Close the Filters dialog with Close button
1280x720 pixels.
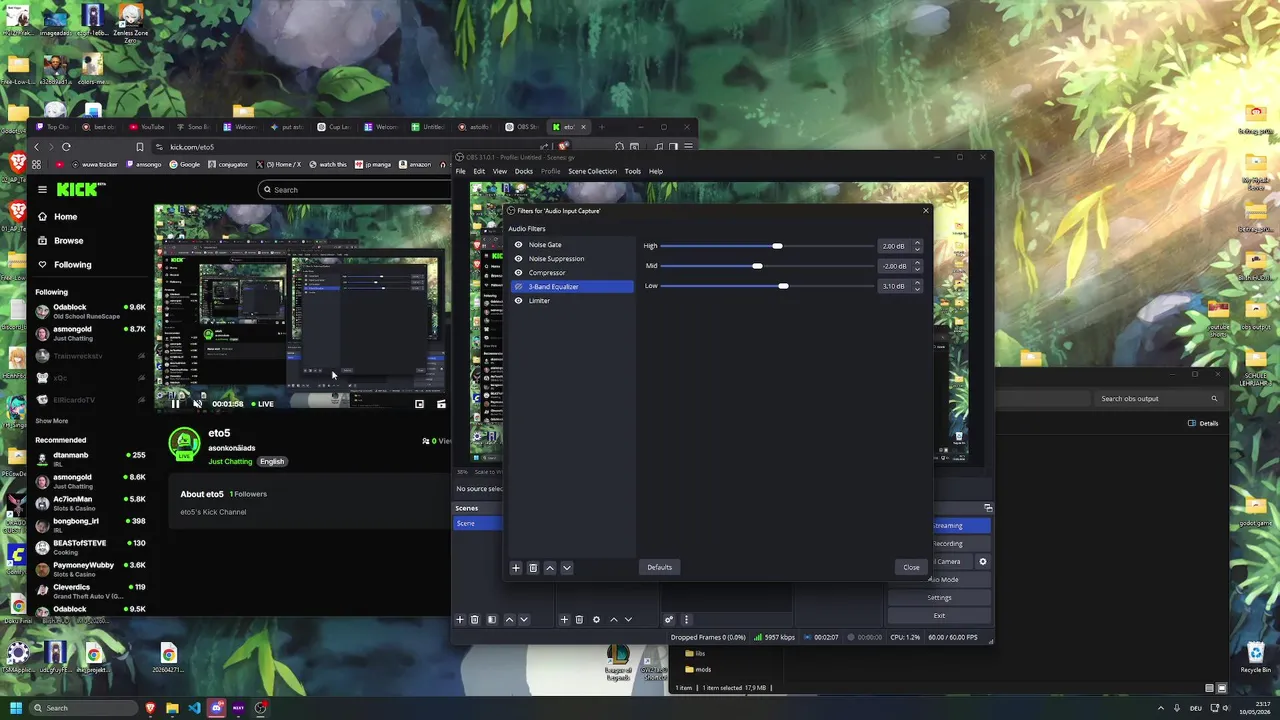tap(911, 567)
